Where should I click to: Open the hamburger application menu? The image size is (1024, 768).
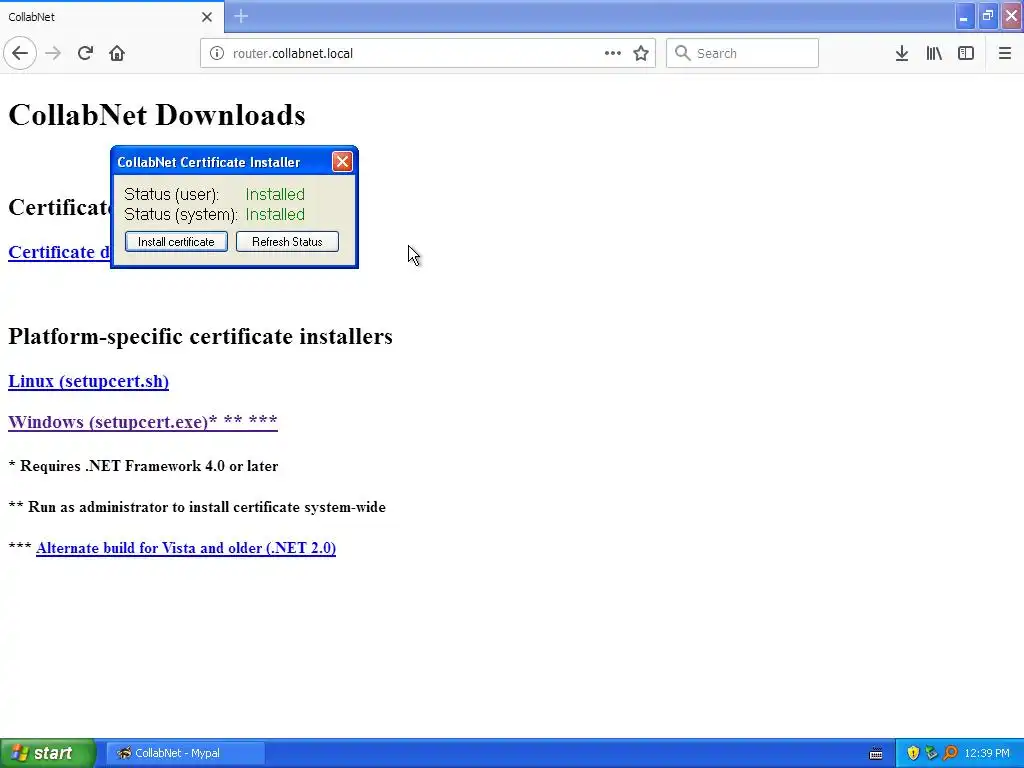(1004, 54)
